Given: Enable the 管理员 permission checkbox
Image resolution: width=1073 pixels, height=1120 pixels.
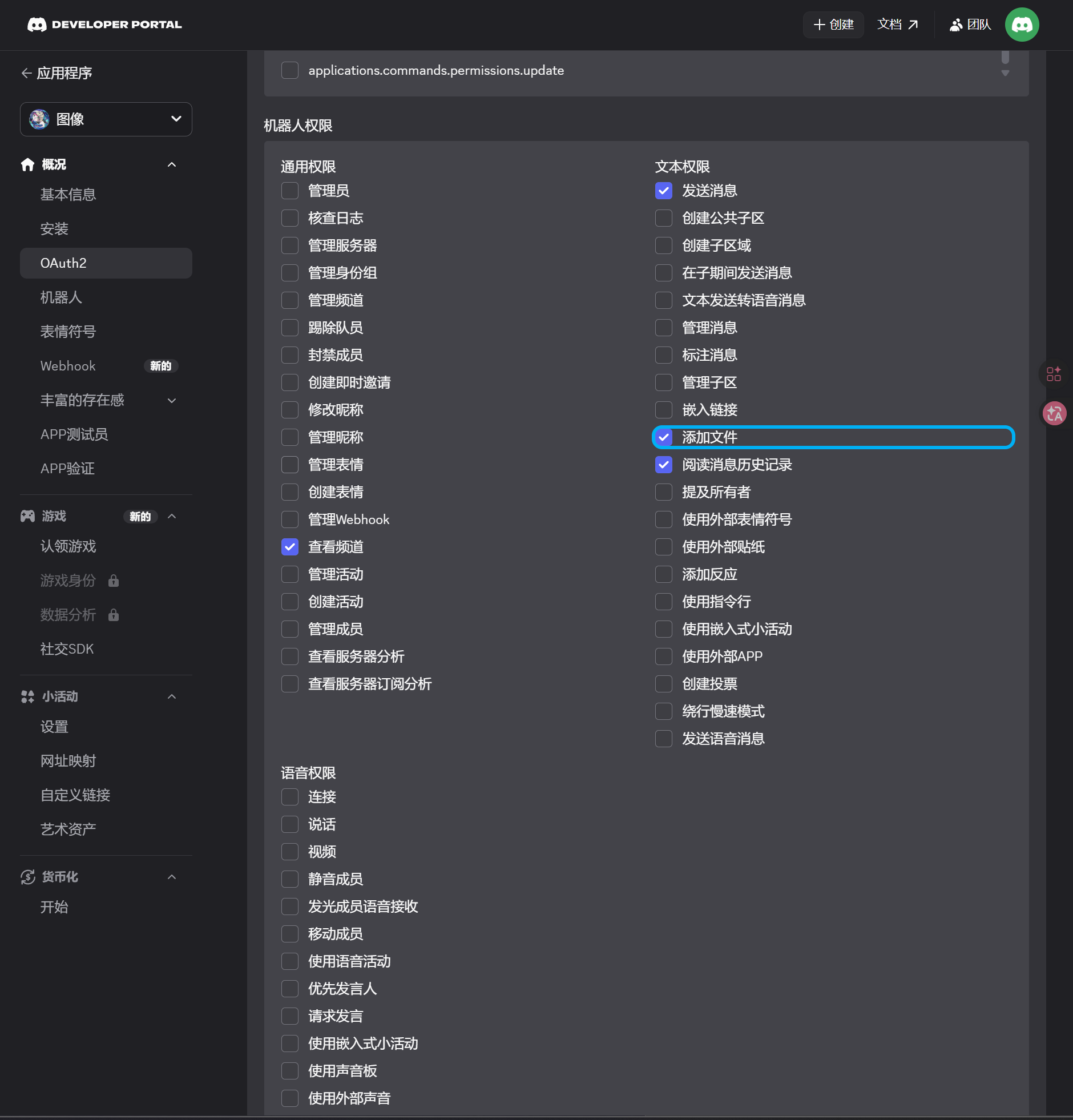Looking at the screenshot, I should coord(290,191).
